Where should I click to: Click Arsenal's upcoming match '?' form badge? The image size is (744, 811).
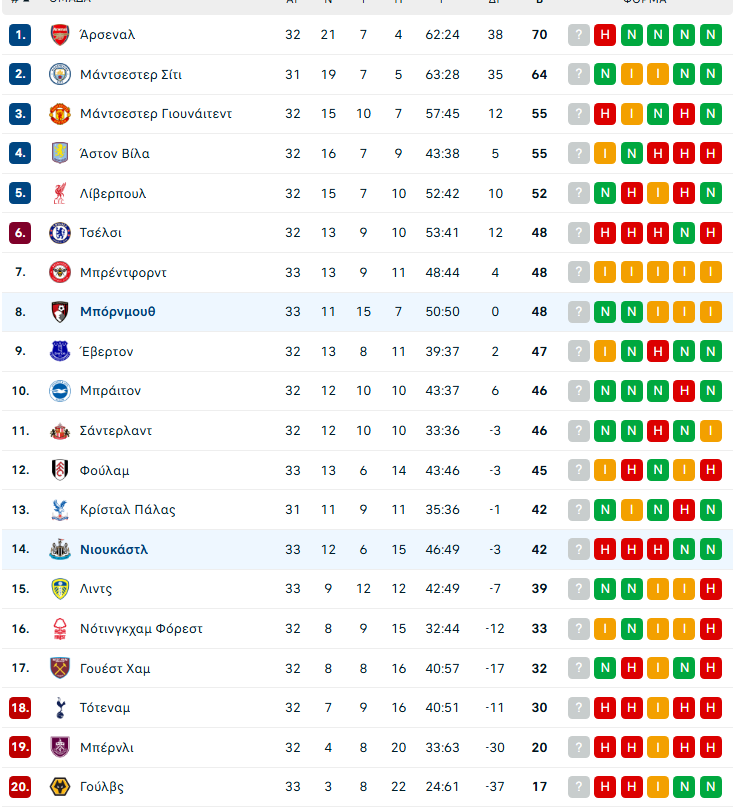[579, 35]
